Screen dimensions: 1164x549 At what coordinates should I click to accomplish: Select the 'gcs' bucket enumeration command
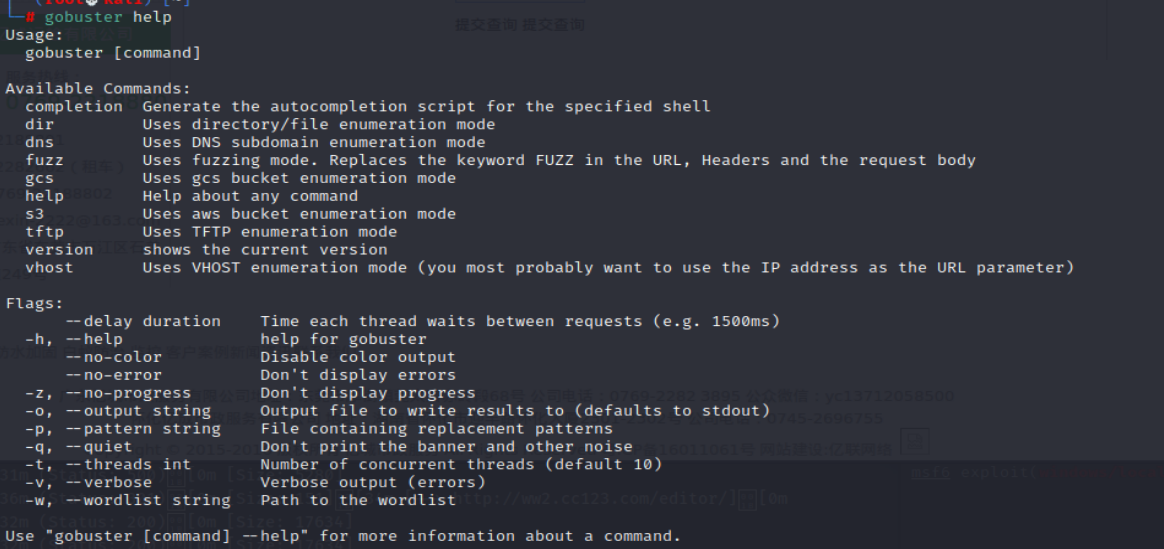[x=39, y=178]
